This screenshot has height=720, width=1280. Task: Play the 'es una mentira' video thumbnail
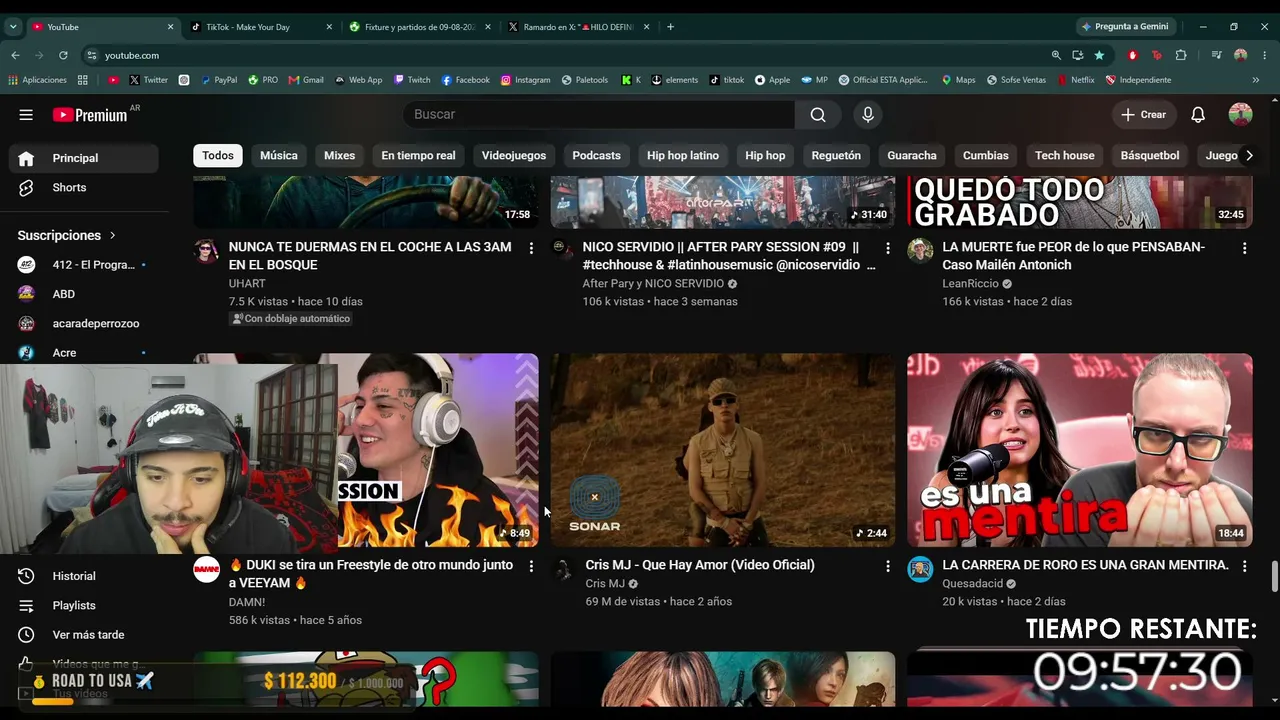[1080, 450]
